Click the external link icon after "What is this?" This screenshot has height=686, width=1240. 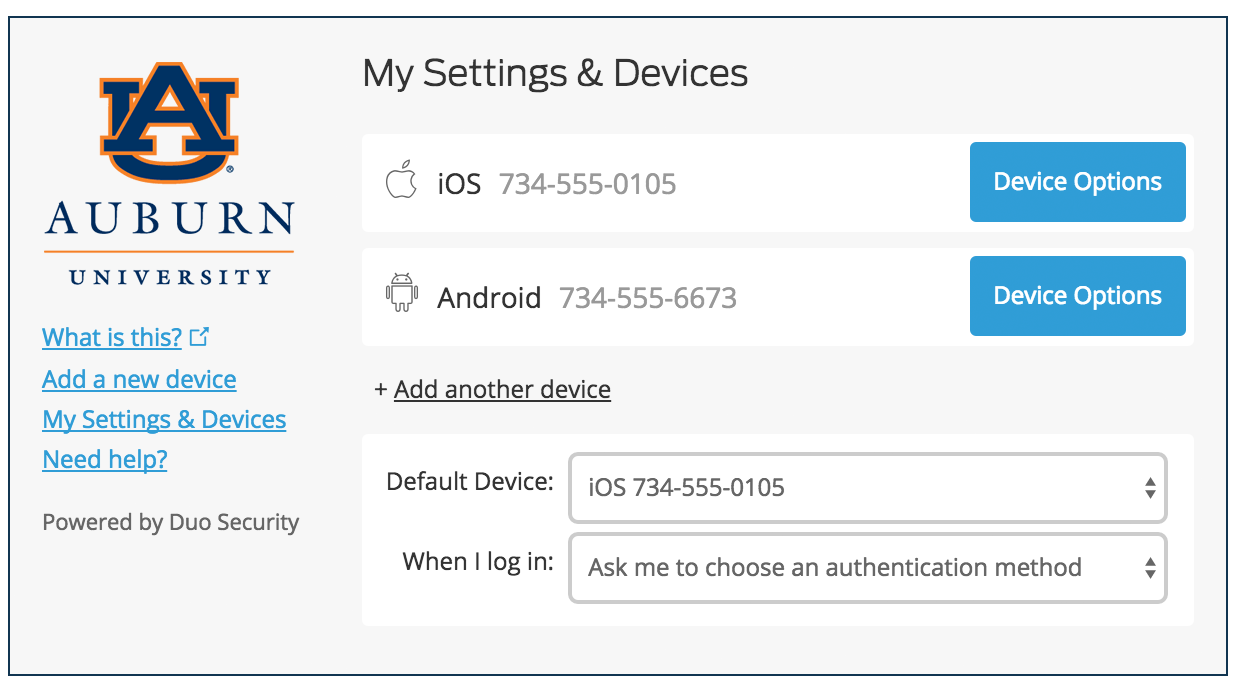click(200, 338)
